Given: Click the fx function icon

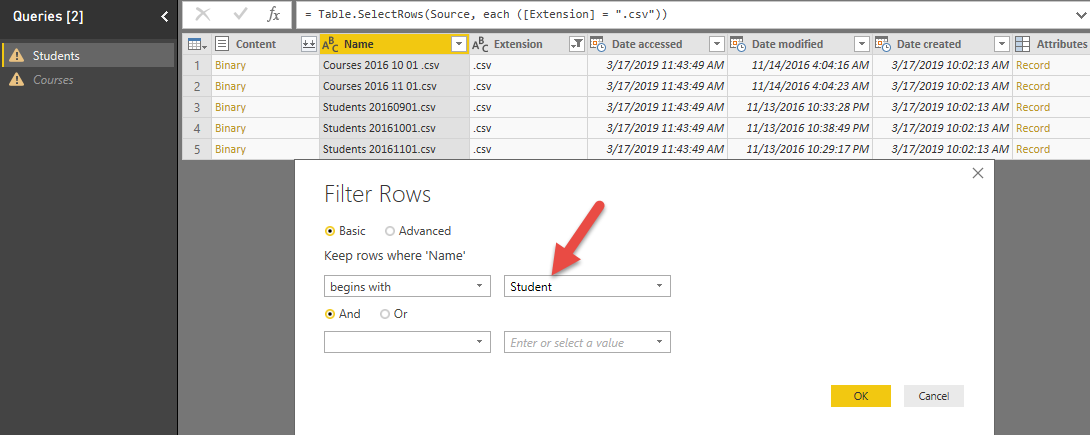Looking at the screenshot, I should (x=274, y=14).
